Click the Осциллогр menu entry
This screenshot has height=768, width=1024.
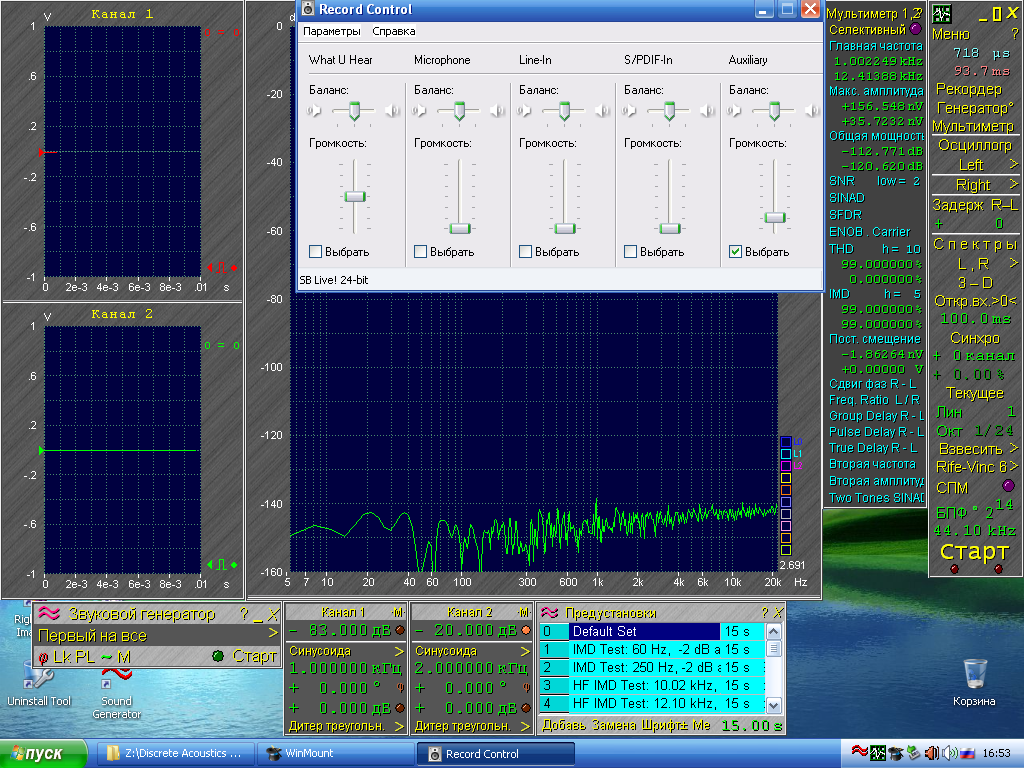(x=974, y=145)
